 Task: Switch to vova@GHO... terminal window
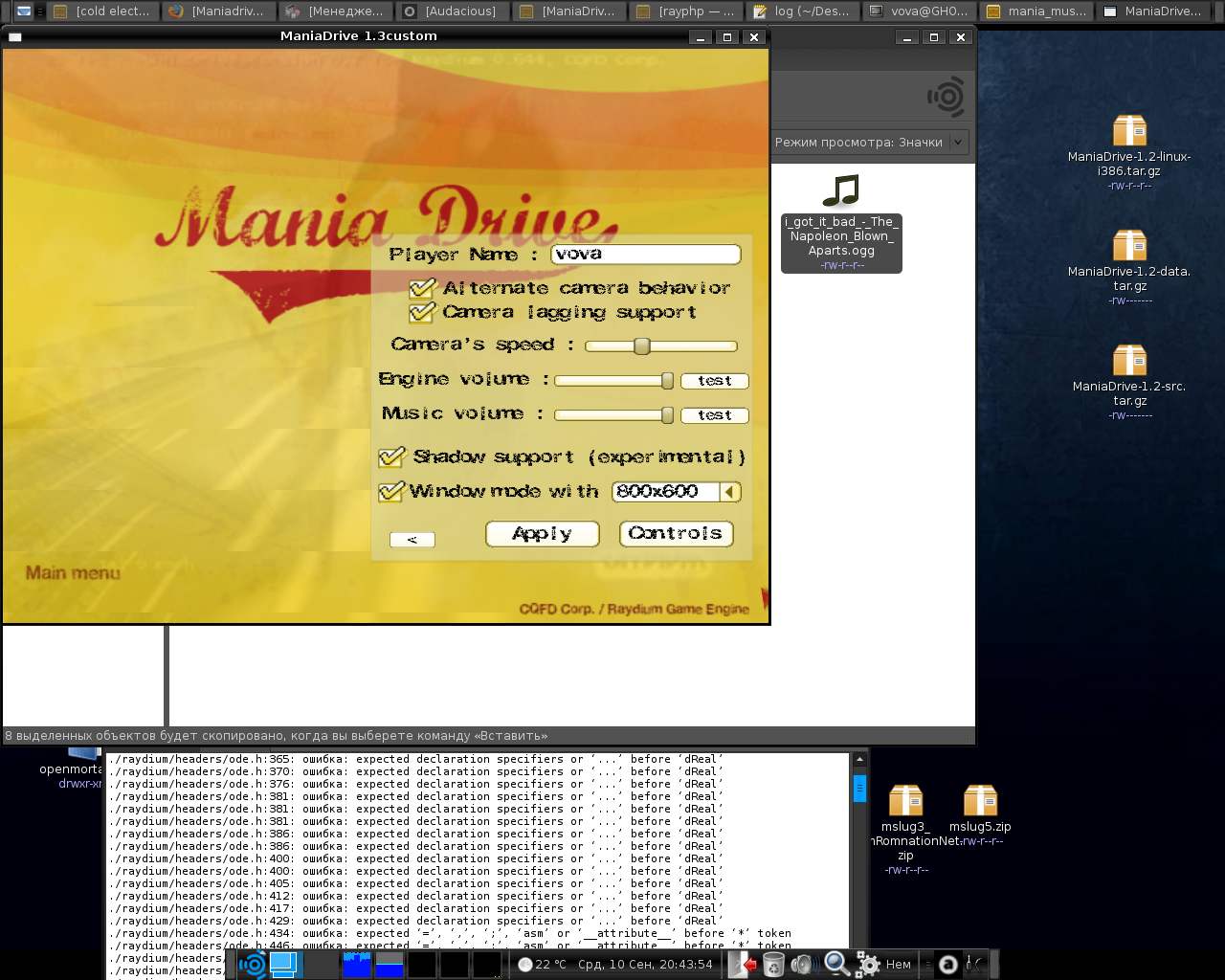point(919,11)
